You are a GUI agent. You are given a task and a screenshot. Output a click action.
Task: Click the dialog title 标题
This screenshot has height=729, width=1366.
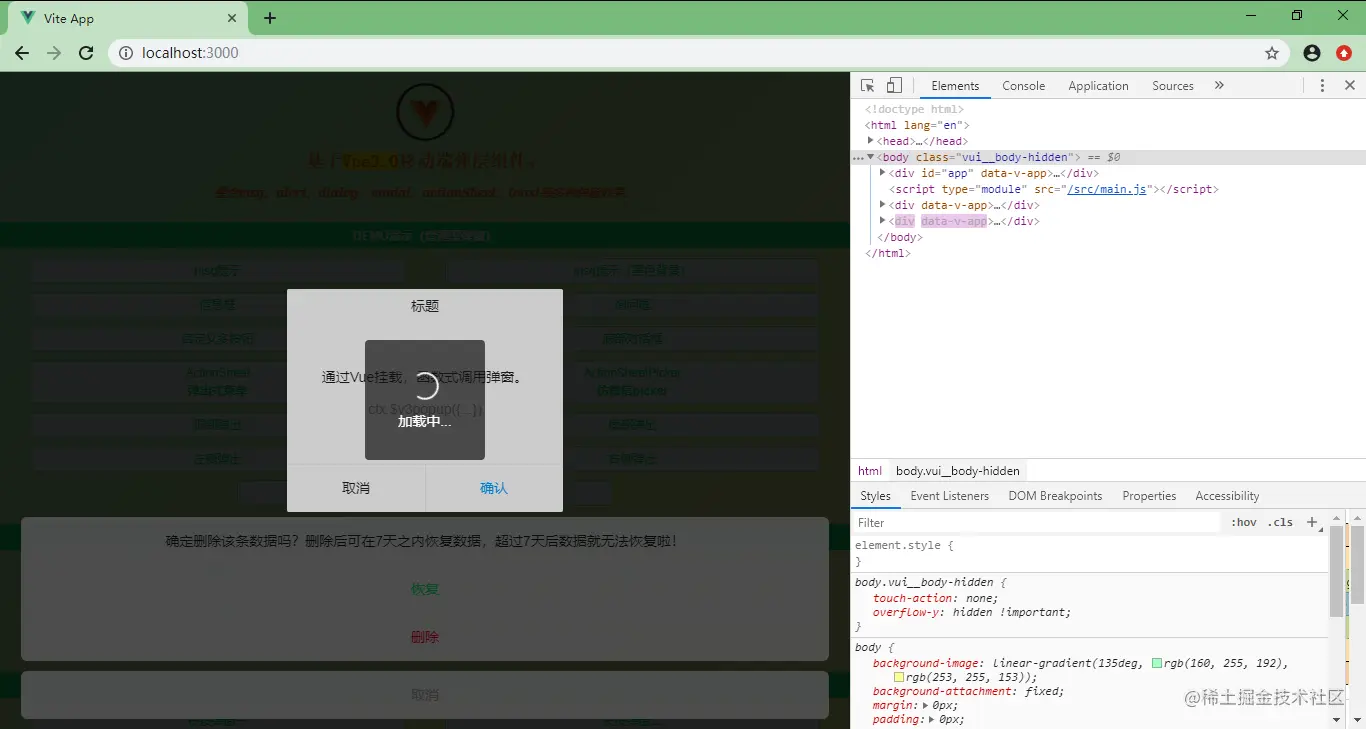pyautogui.click(x=425, y=306)
